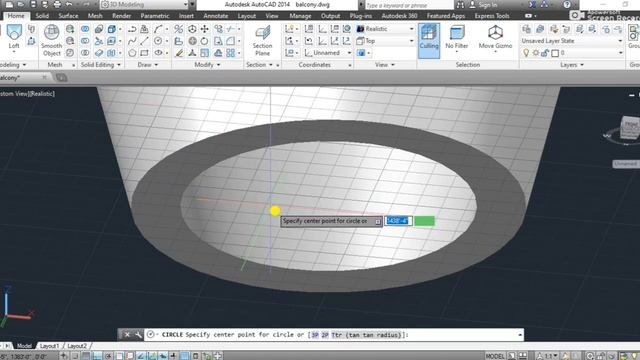Click the Realistic visual style viewport label
Screen dimensions: 640x360
tap(42, 93)
